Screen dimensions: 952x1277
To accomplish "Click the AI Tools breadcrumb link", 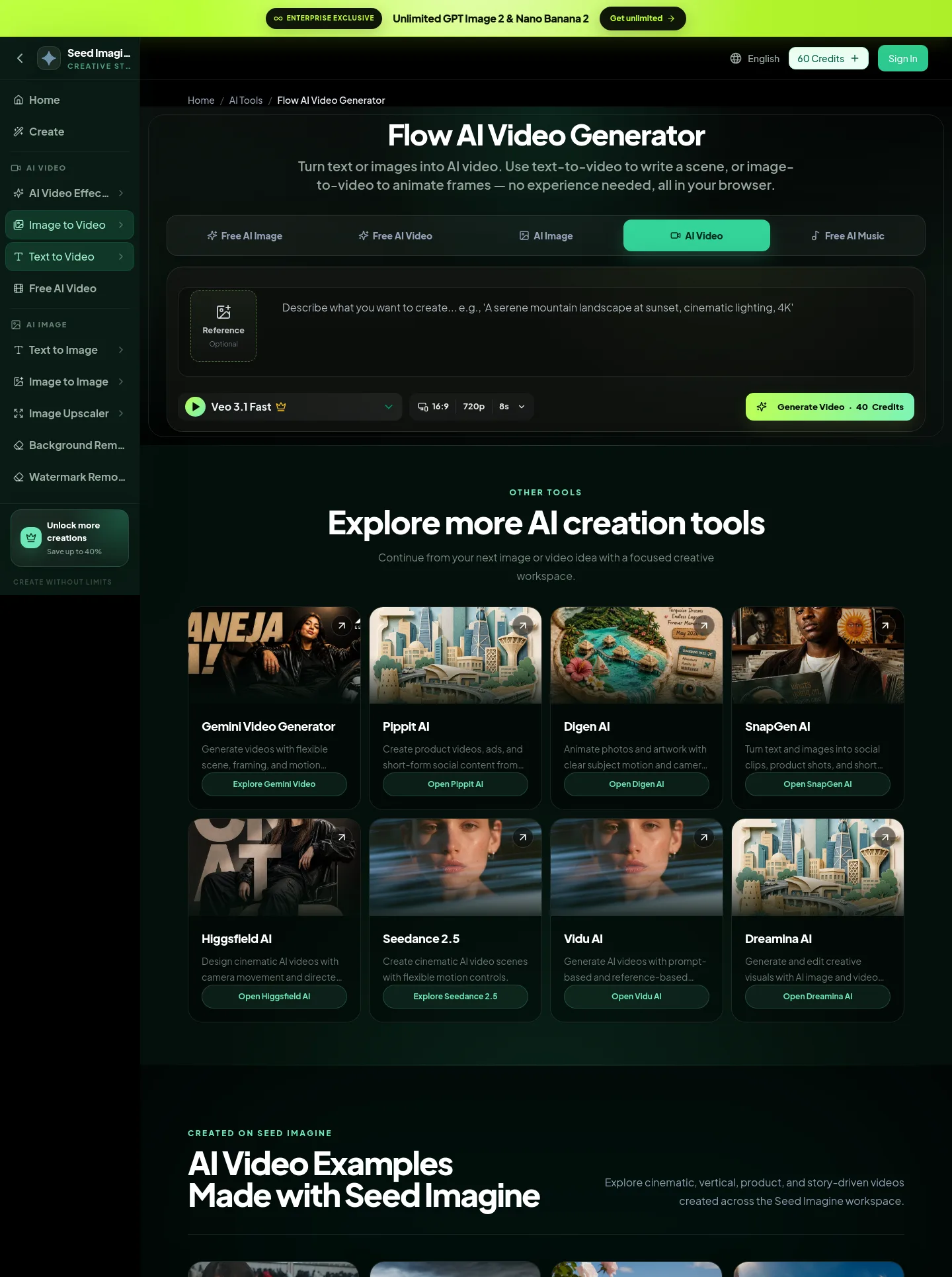I will pos(246,101).
